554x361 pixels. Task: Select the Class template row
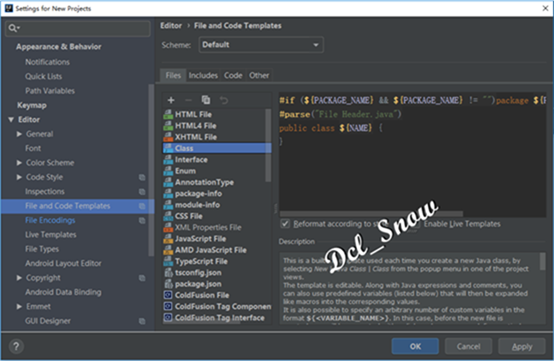217,148
